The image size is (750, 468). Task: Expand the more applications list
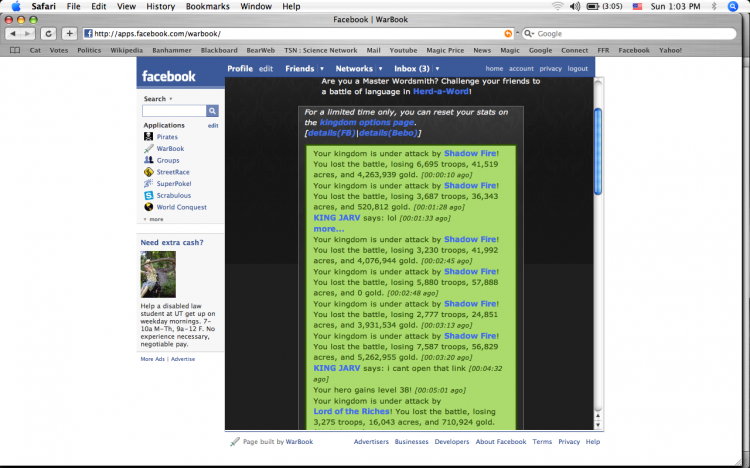coord(154,219)
